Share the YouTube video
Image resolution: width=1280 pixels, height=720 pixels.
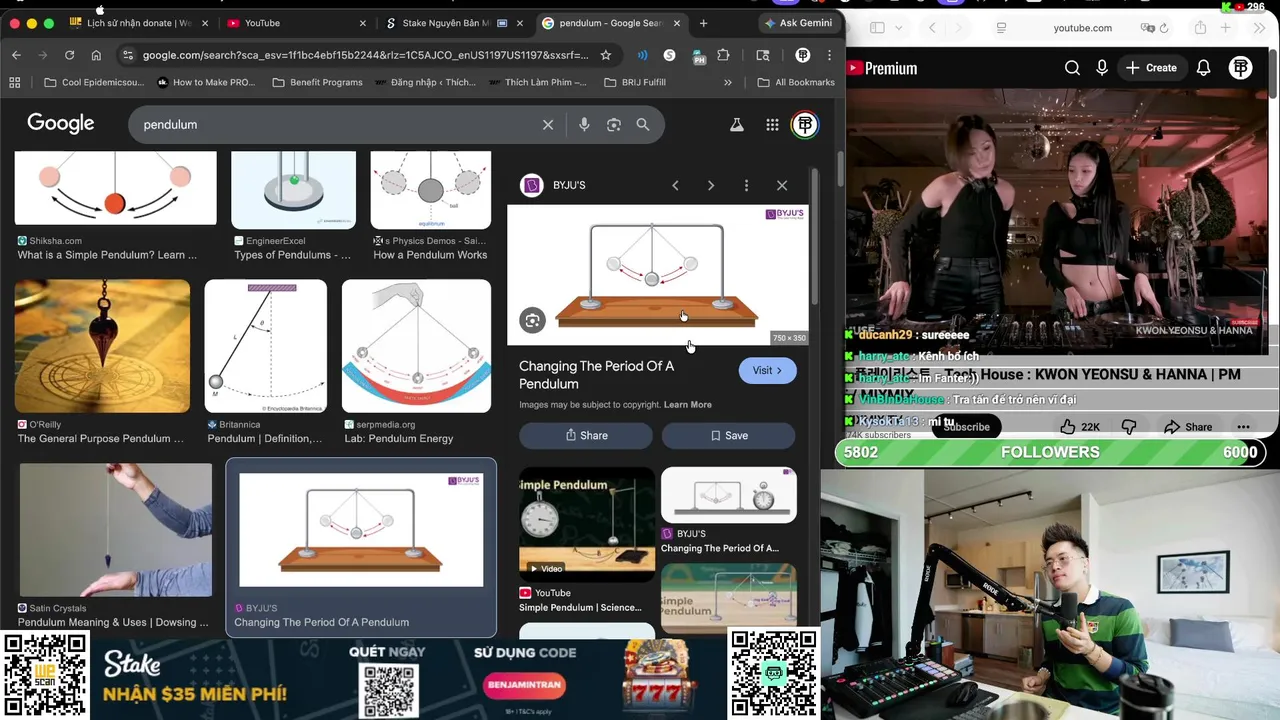(x=1188, y=427)
